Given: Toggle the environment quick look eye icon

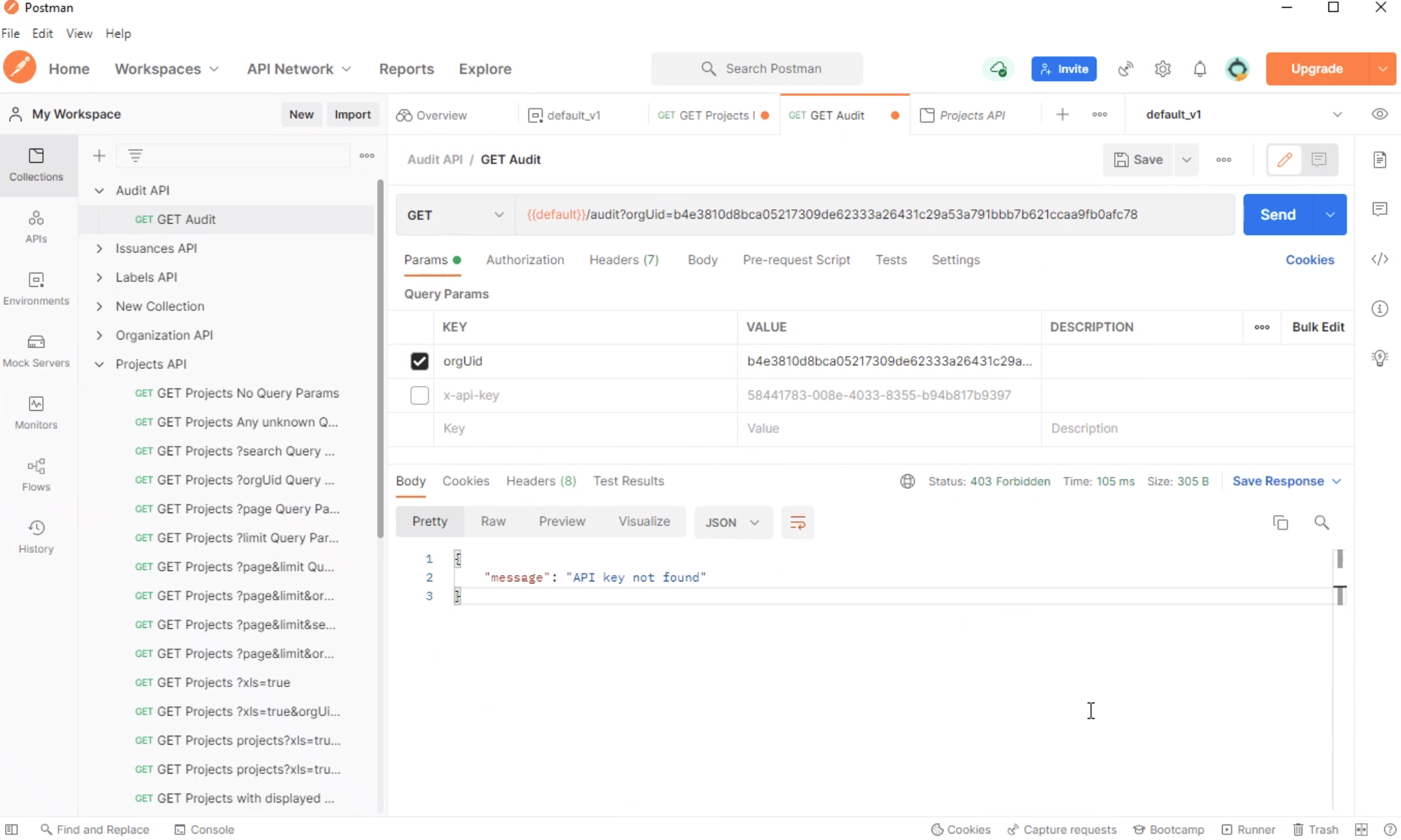Looking at the screenshot, I should [x=1379, y=113].
